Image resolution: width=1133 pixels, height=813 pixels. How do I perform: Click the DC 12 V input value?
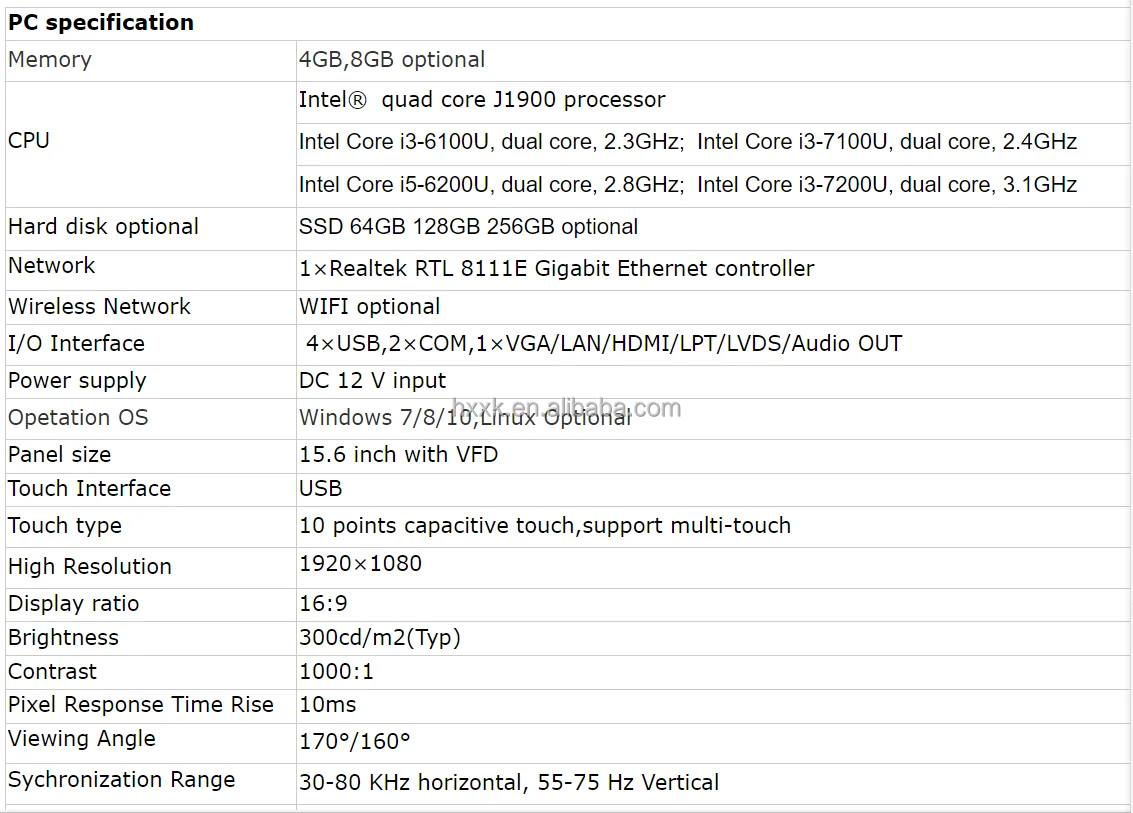[x=372, y=381]
